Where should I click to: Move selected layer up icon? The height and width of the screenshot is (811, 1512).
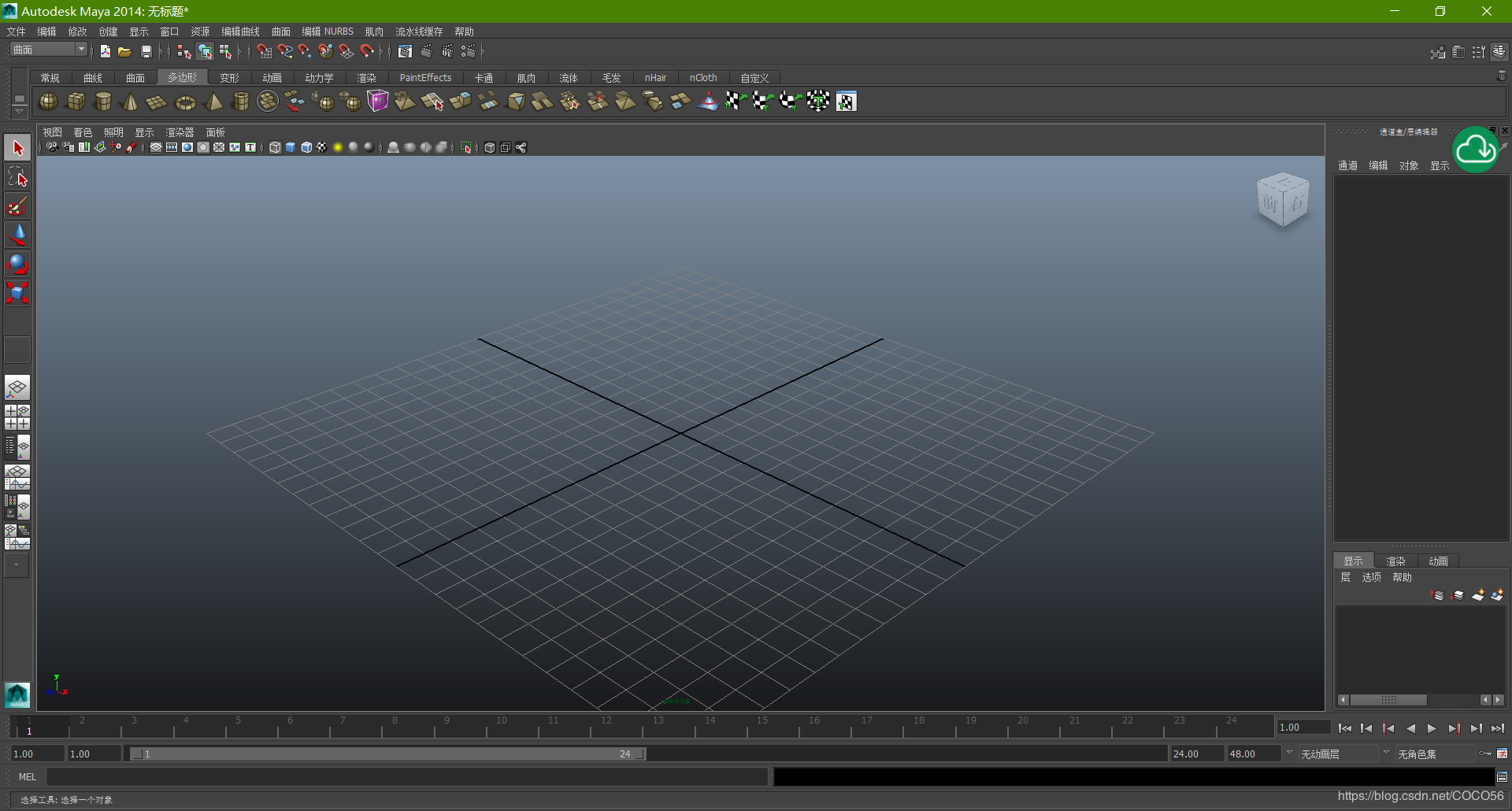1437,595
